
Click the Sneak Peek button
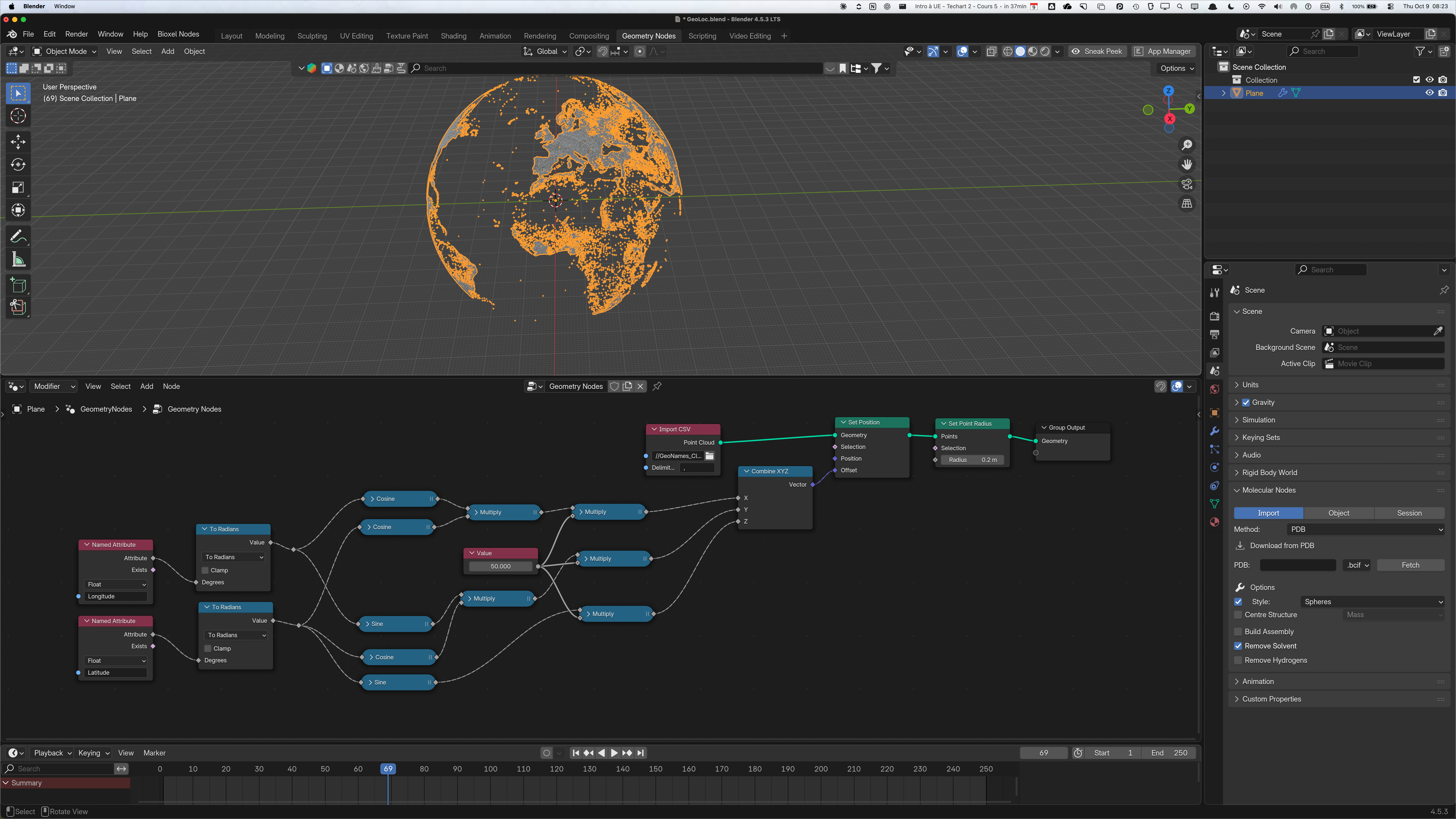point(1097,51)
